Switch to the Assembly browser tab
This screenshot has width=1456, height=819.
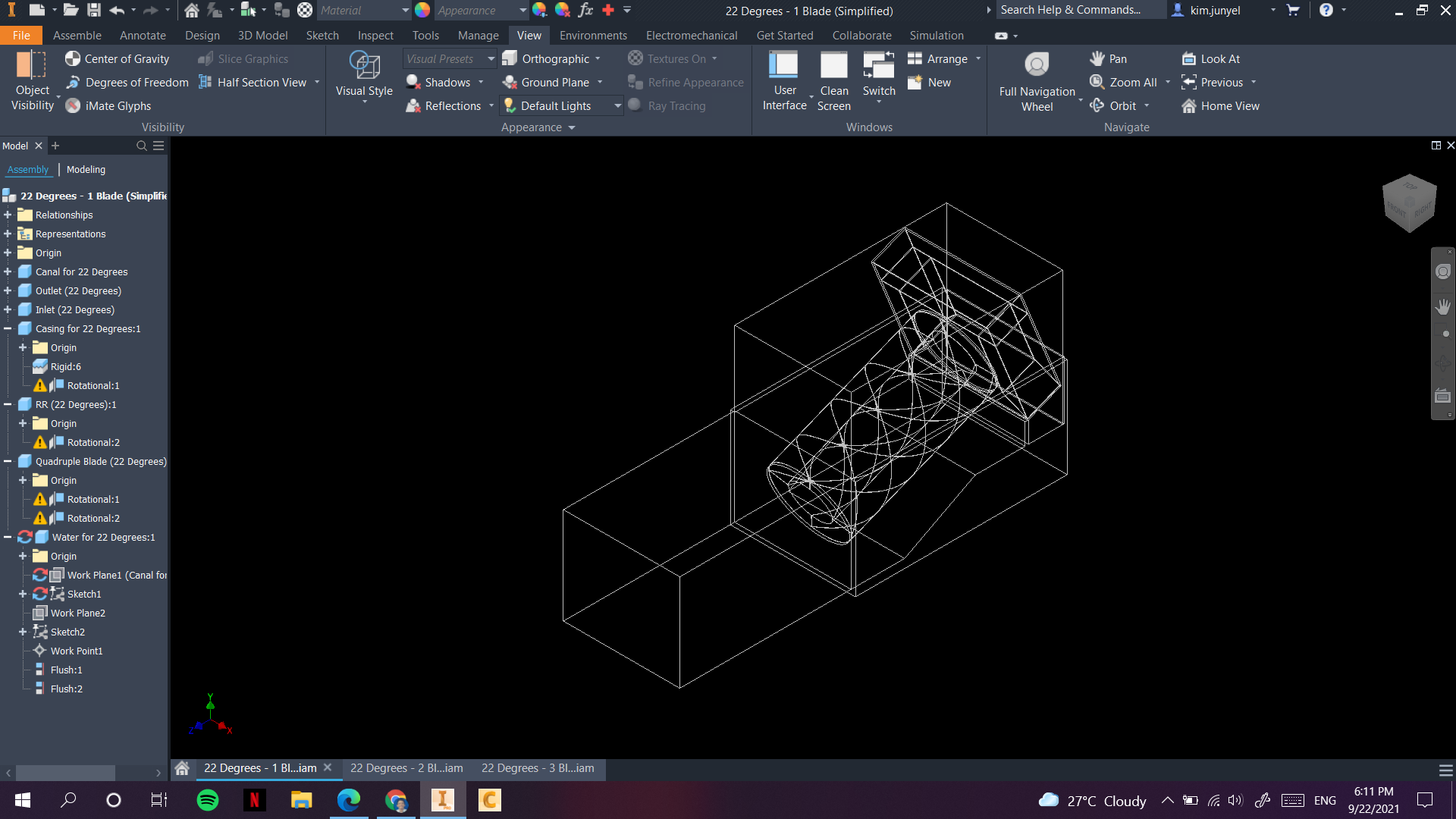29,169
